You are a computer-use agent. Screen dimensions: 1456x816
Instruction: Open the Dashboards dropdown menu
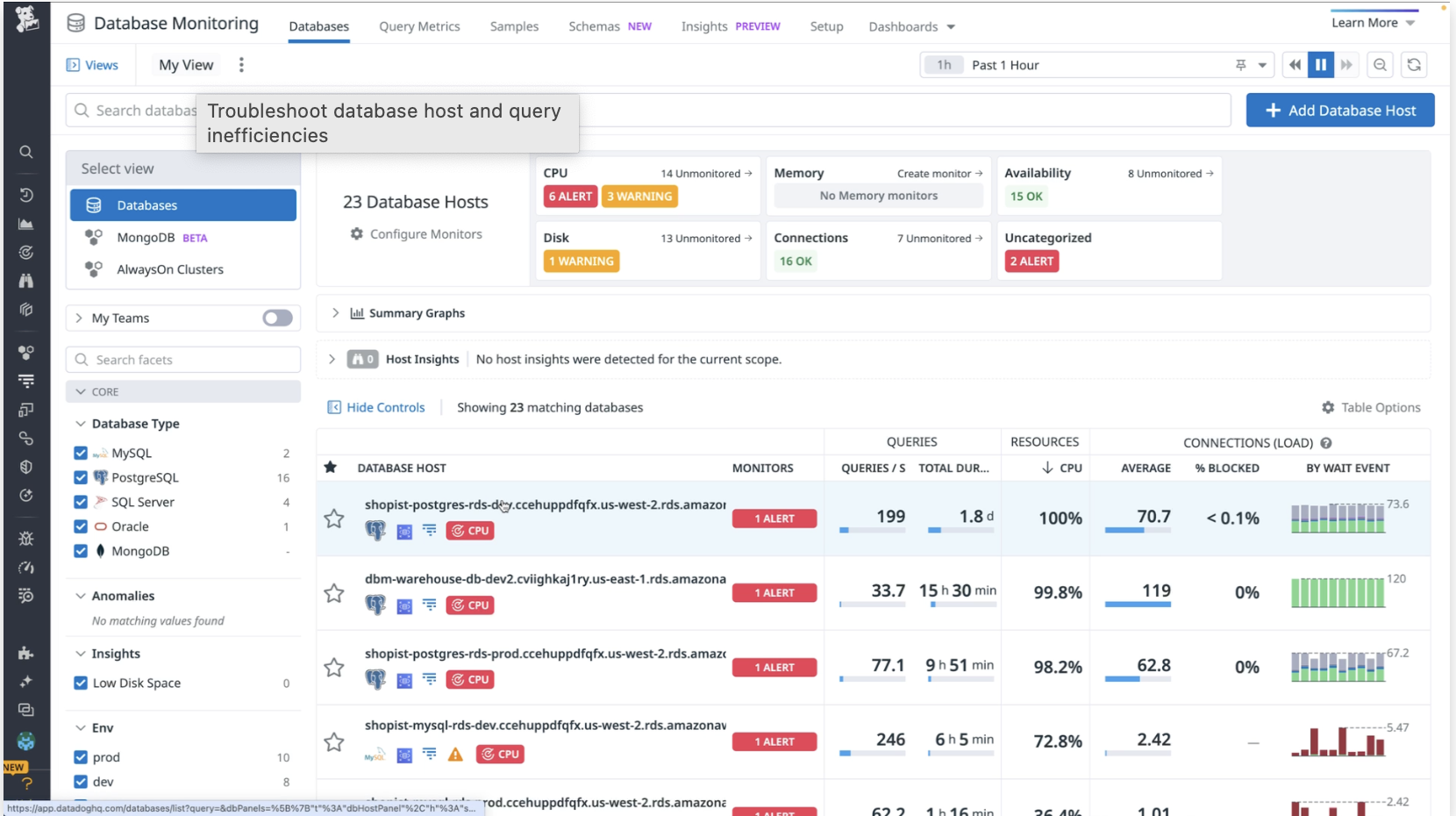[911, 26]
